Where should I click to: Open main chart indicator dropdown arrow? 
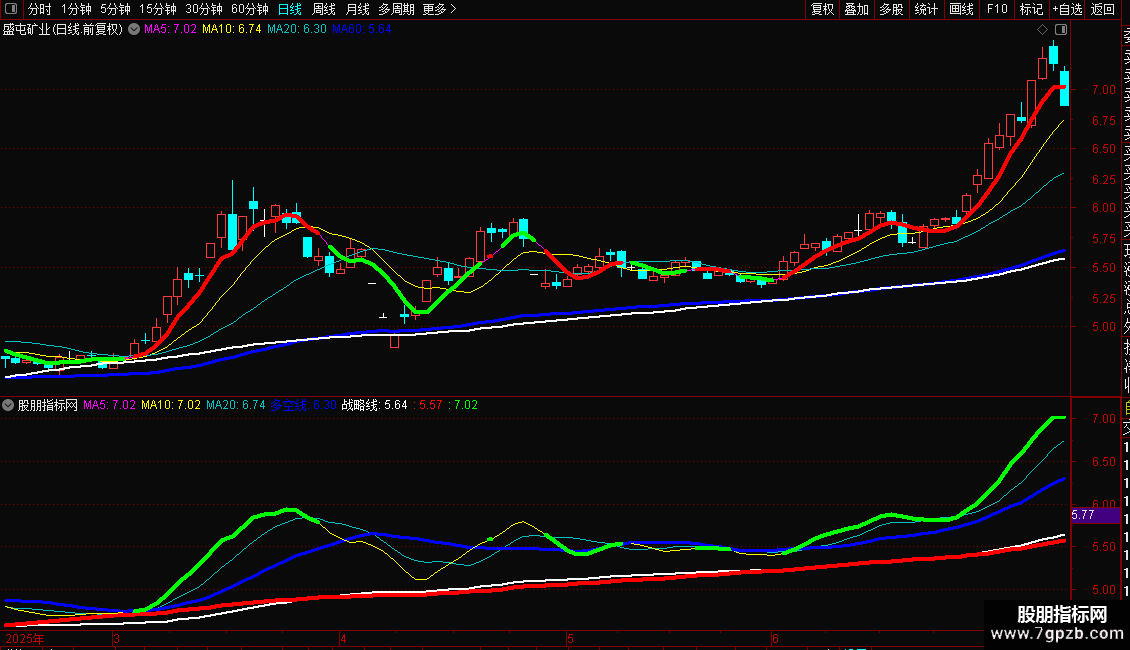point(134,30)
